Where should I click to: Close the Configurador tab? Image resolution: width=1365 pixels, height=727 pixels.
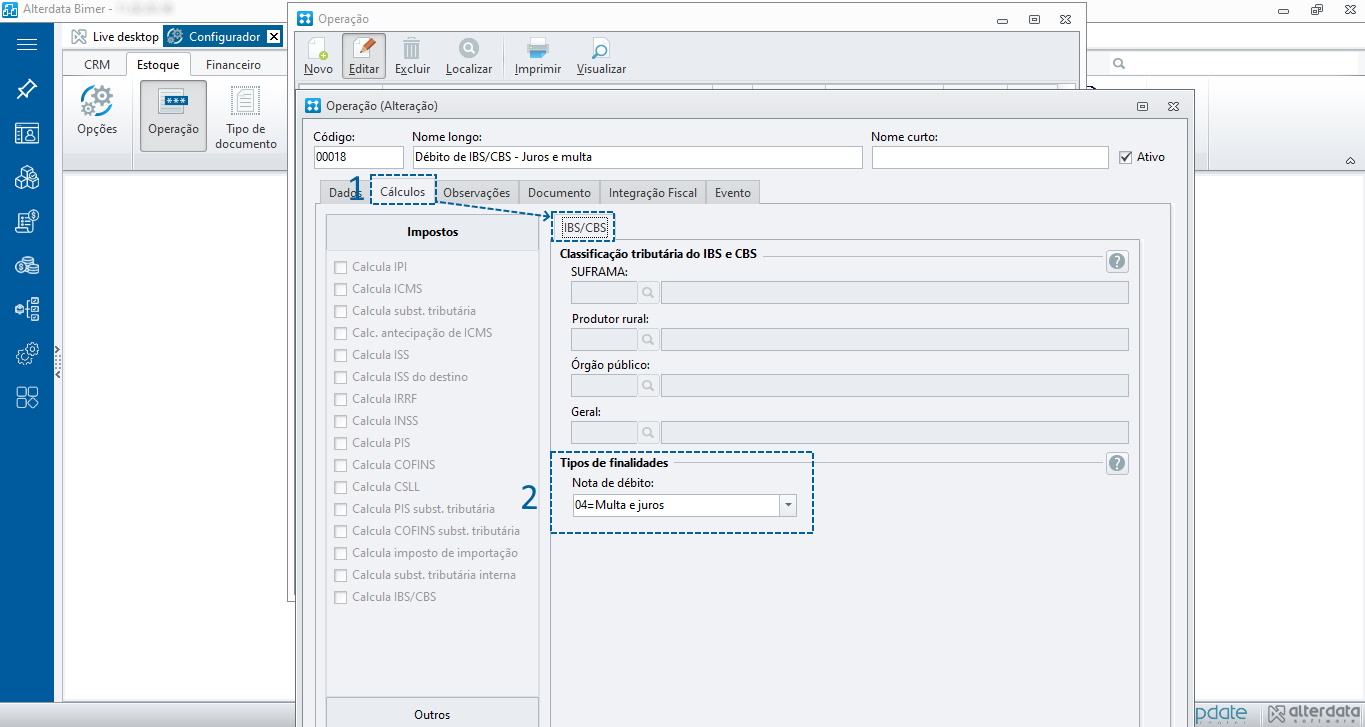pos(274,37)
